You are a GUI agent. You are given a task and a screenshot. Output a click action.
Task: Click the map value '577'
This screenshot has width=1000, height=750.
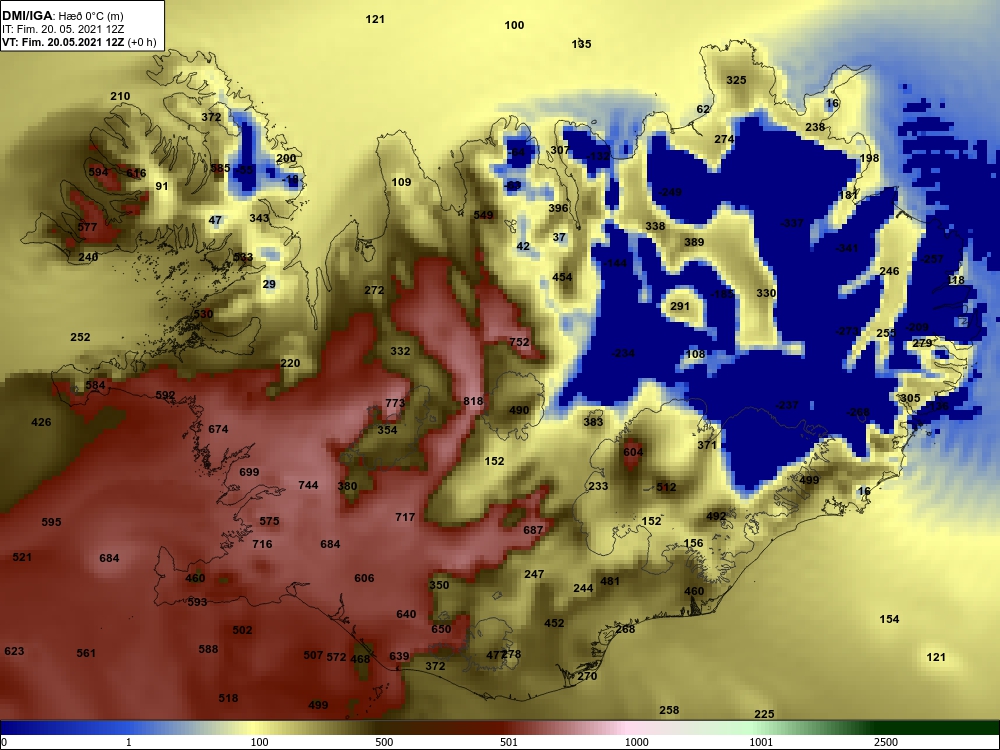click(87, 227)
